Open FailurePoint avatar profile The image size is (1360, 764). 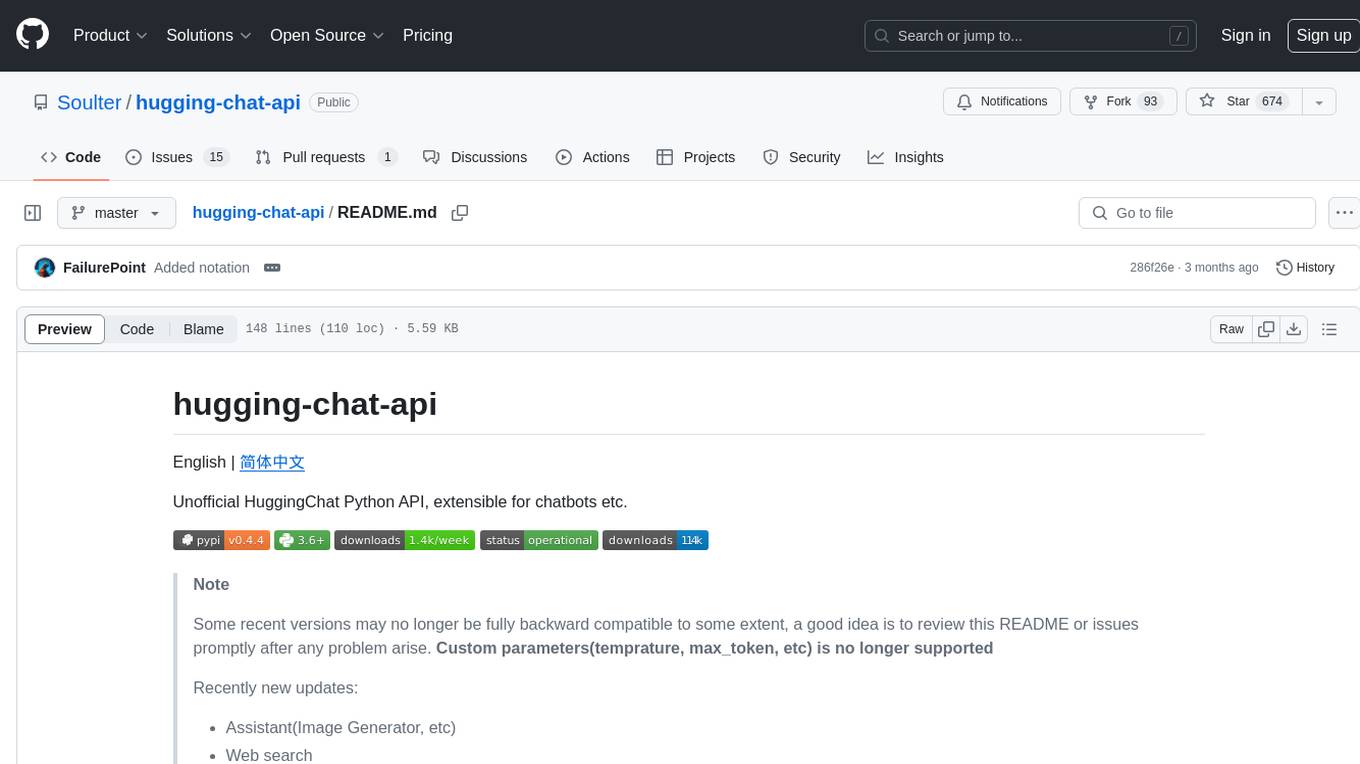tap(45, 268)
